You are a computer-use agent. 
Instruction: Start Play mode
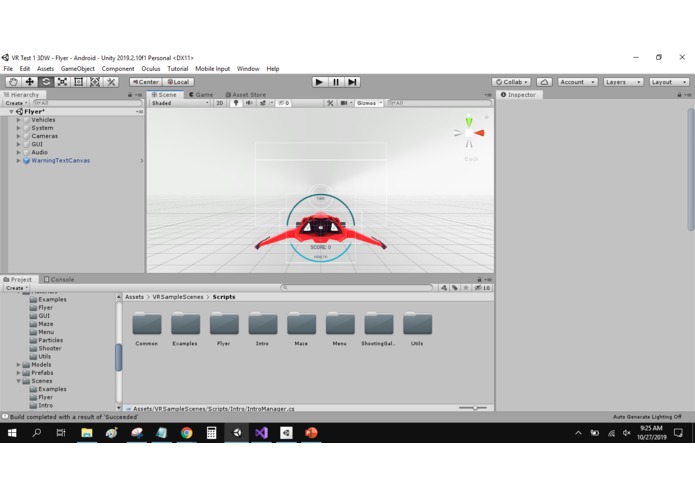coord(319,82)
